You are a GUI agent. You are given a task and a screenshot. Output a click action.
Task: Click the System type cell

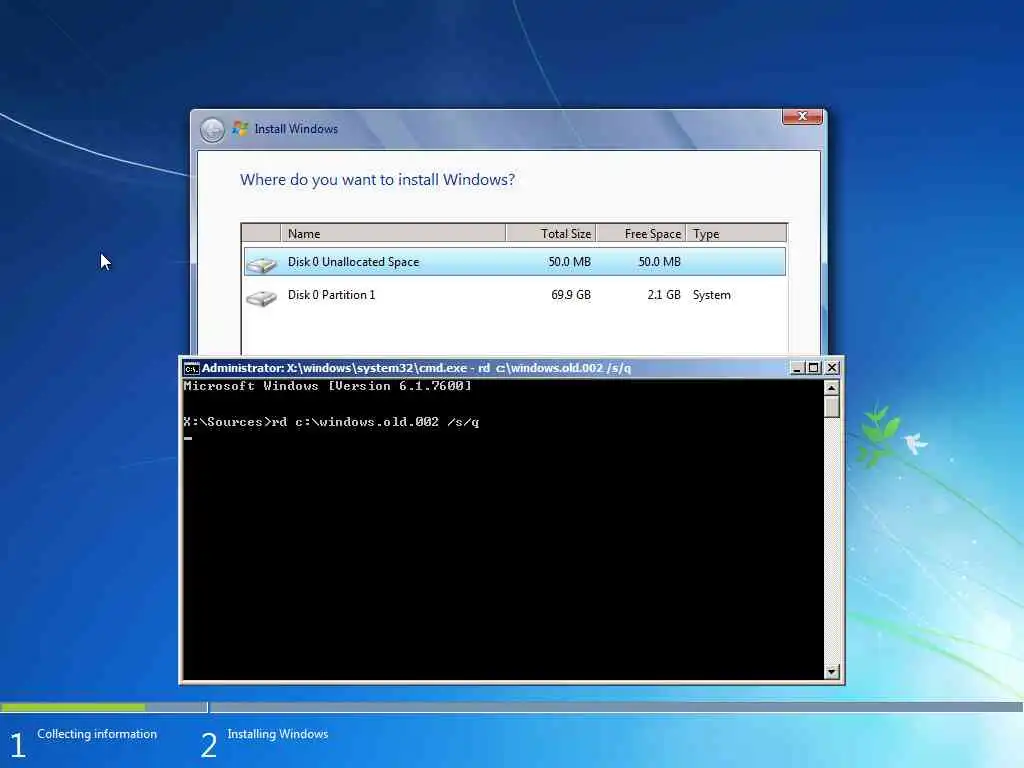tap(711, 295)
